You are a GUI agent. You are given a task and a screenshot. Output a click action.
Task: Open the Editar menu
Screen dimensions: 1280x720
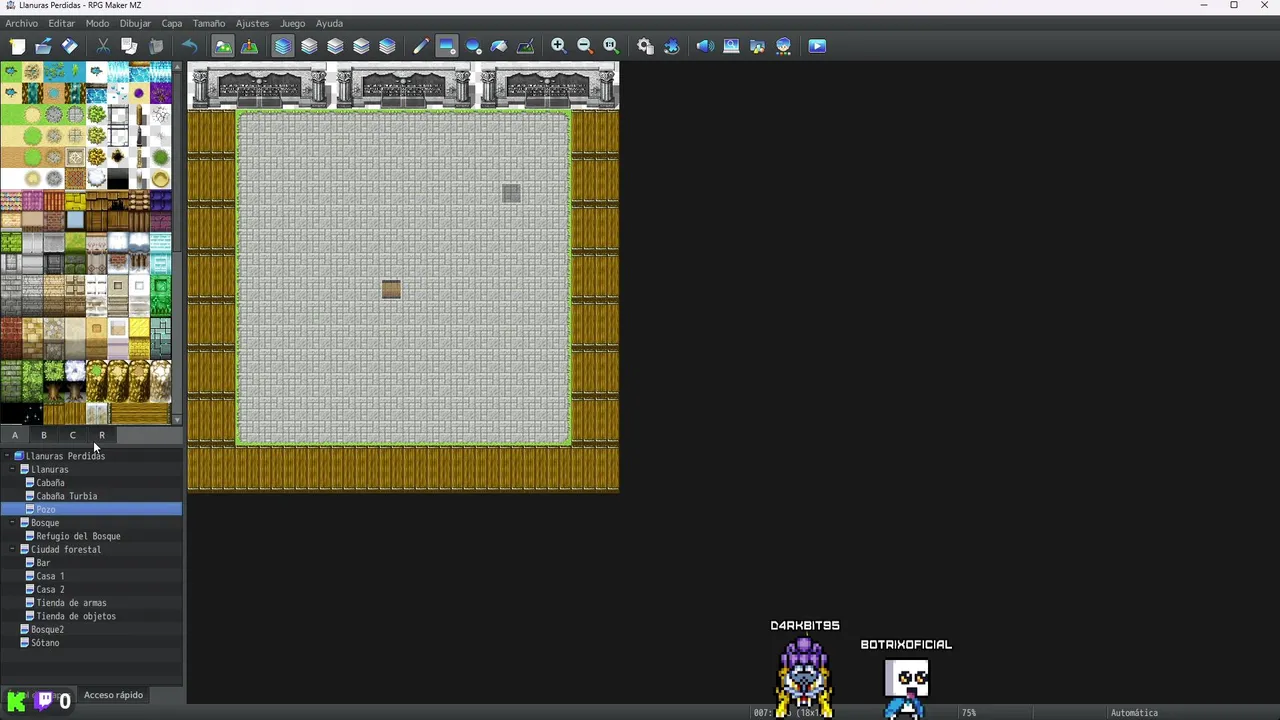coord(61,23)
